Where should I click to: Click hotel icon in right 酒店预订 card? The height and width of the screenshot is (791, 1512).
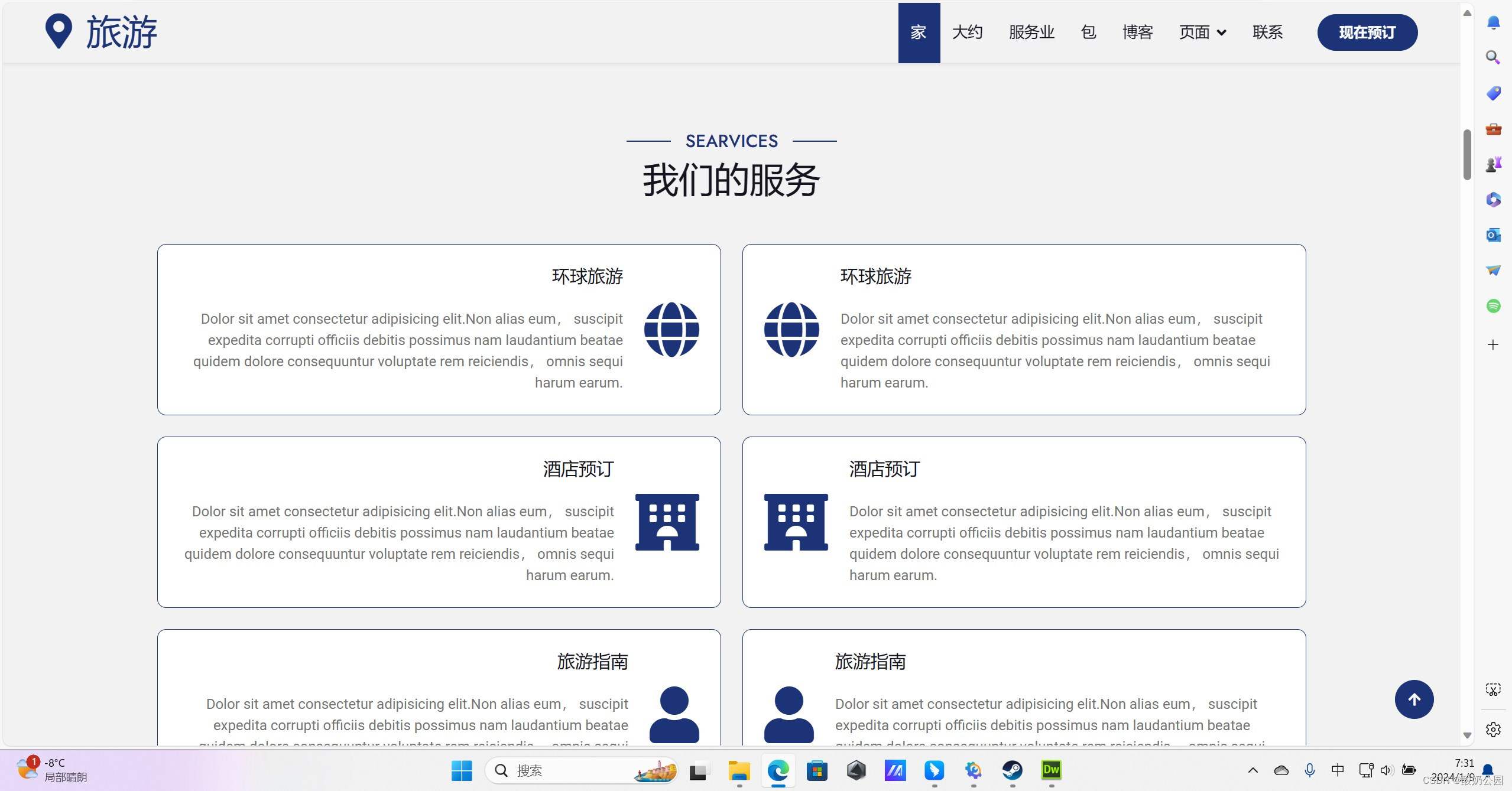(x=796, y=522)
